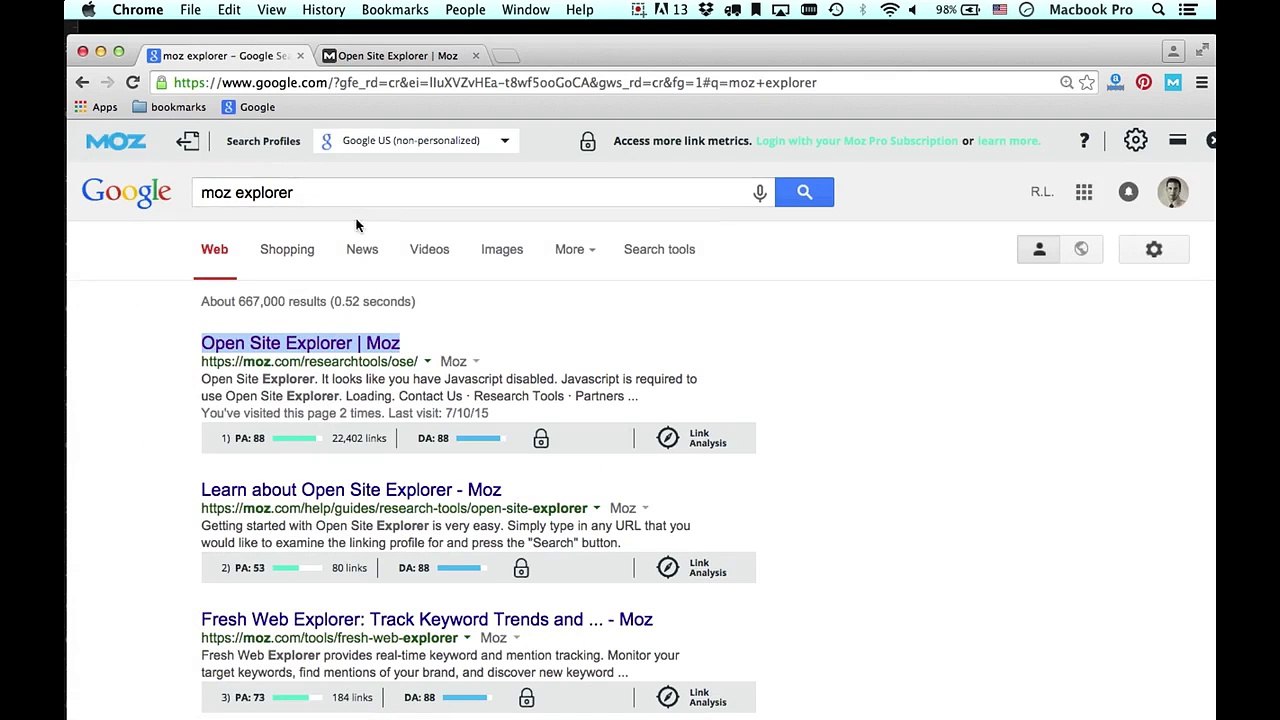Hide private results with globe icon
Image resolution: width=1280 pixels, height=720 pixels.
point(1081,249)
